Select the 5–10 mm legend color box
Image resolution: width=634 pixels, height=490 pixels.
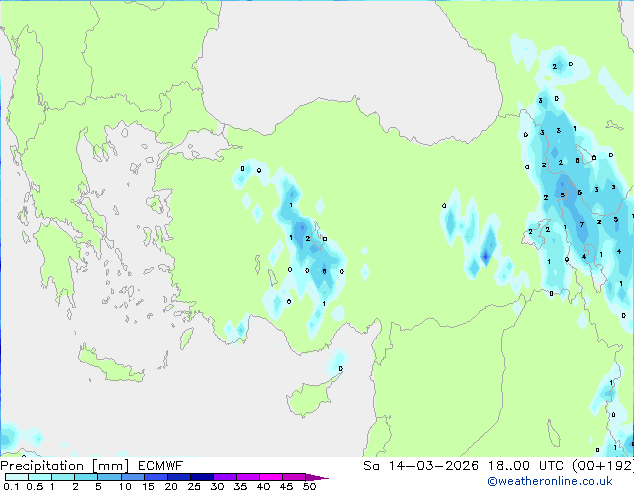tap(109, 477)
